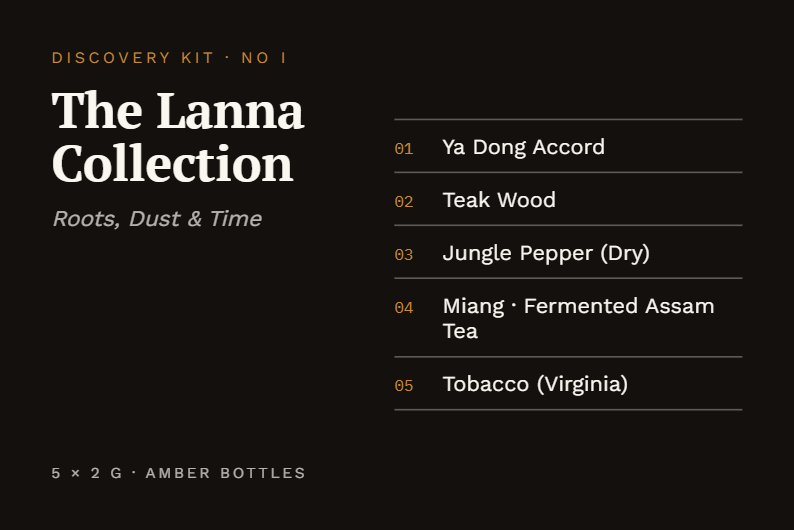794x530 pixels.
Task: Open Jungle Pepper (Dry) listing
Action: (568, 252)
